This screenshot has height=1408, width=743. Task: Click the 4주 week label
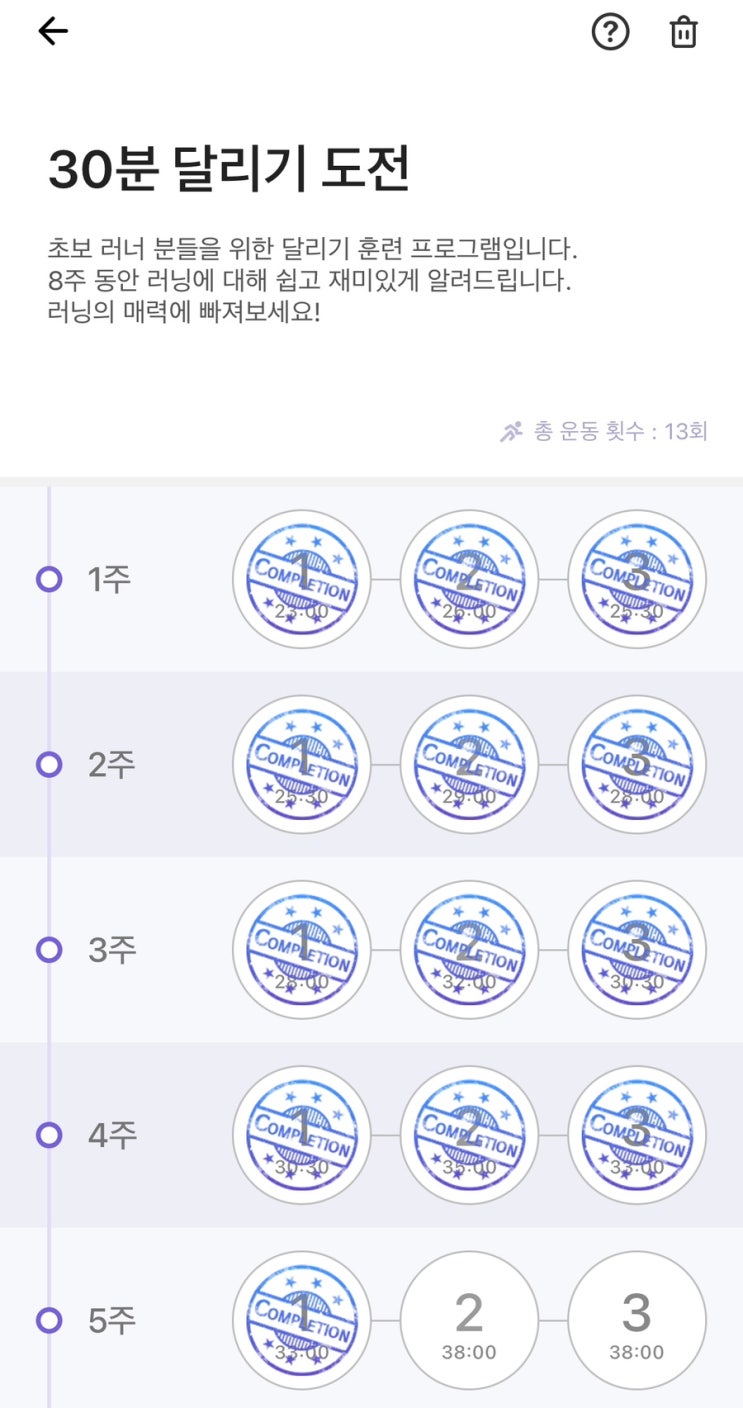pyautogui.click(x=112, y=1135)
